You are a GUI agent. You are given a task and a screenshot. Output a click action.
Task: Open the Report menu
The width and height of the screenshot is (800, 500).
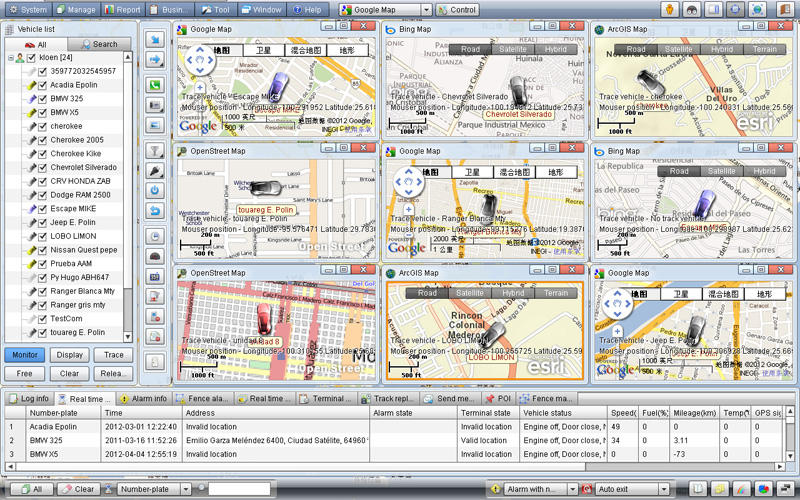[122, 9]
